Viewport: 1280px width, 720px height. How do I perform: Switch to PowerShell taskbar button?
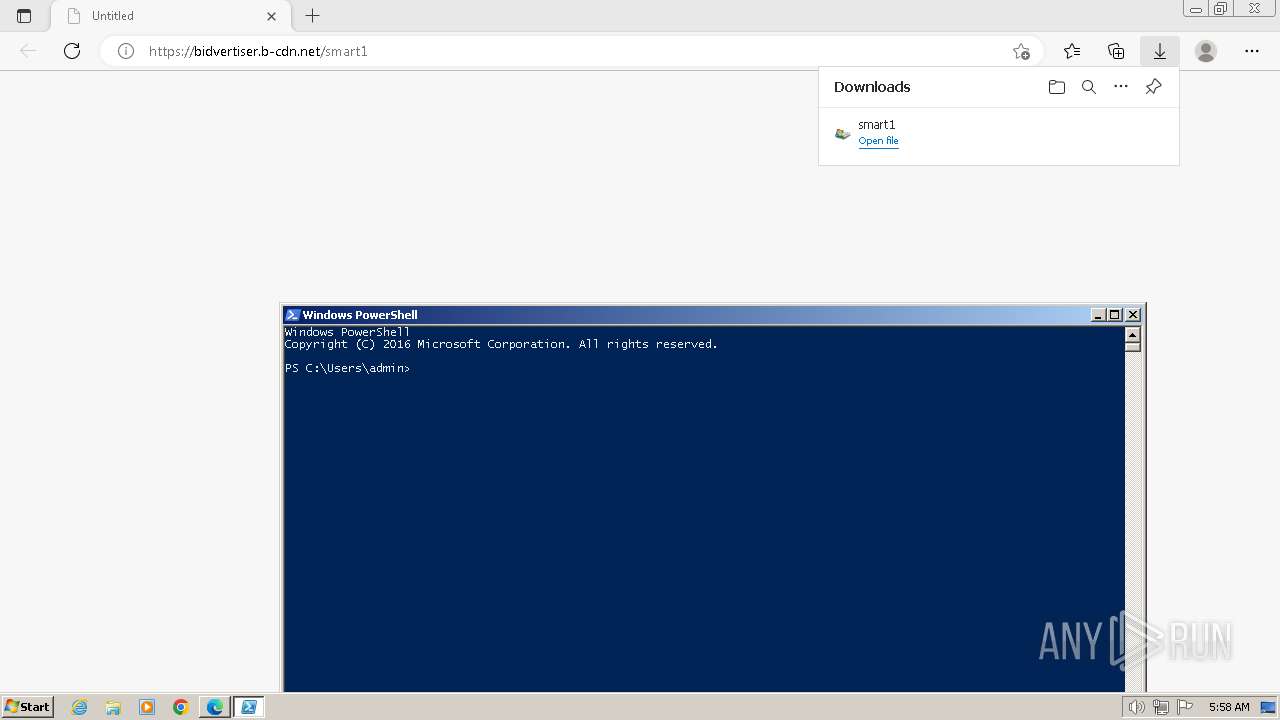[x=249, y=707]
